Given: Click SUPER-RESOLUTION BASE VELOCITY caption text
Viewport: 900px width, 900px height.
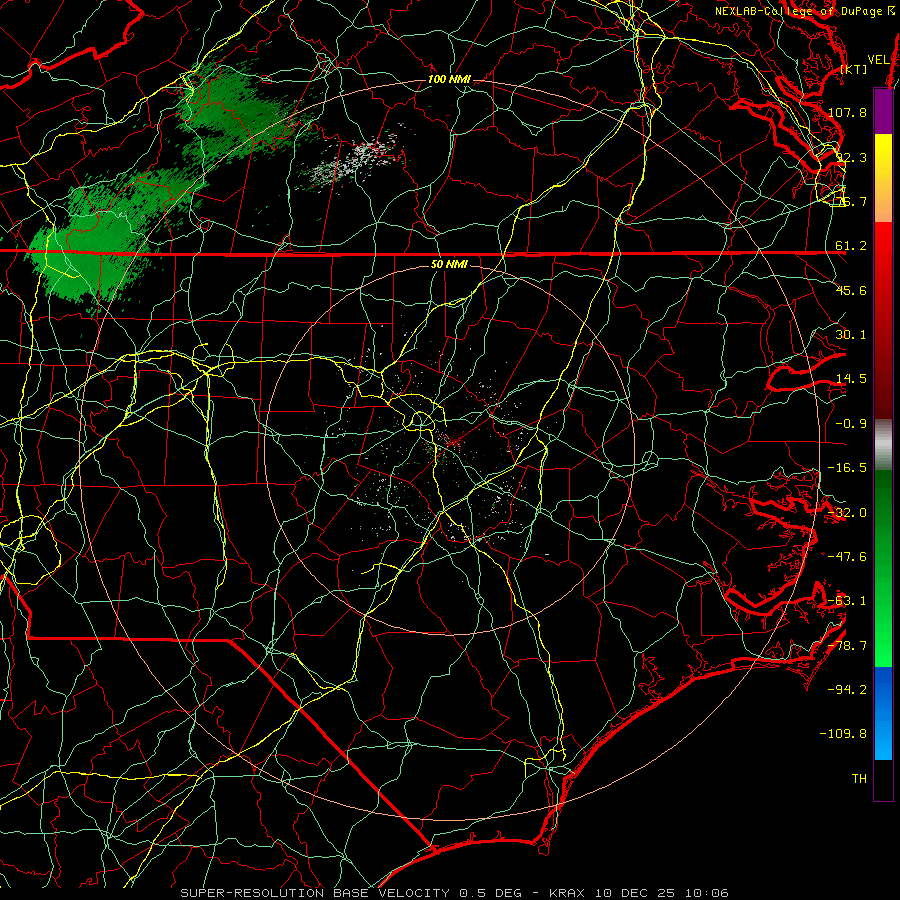Looking at the screenshot, I should click(x=315, y=893).
